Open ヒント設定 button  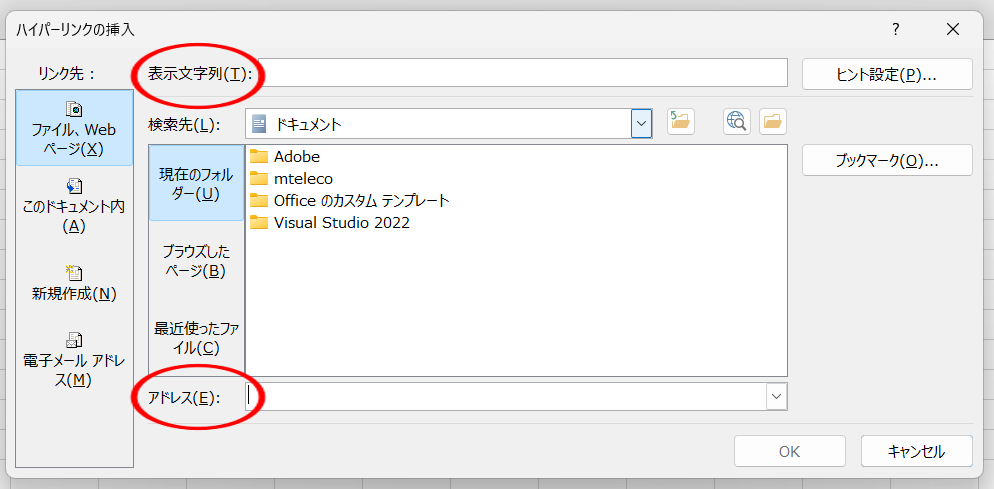tap(887, 74)
